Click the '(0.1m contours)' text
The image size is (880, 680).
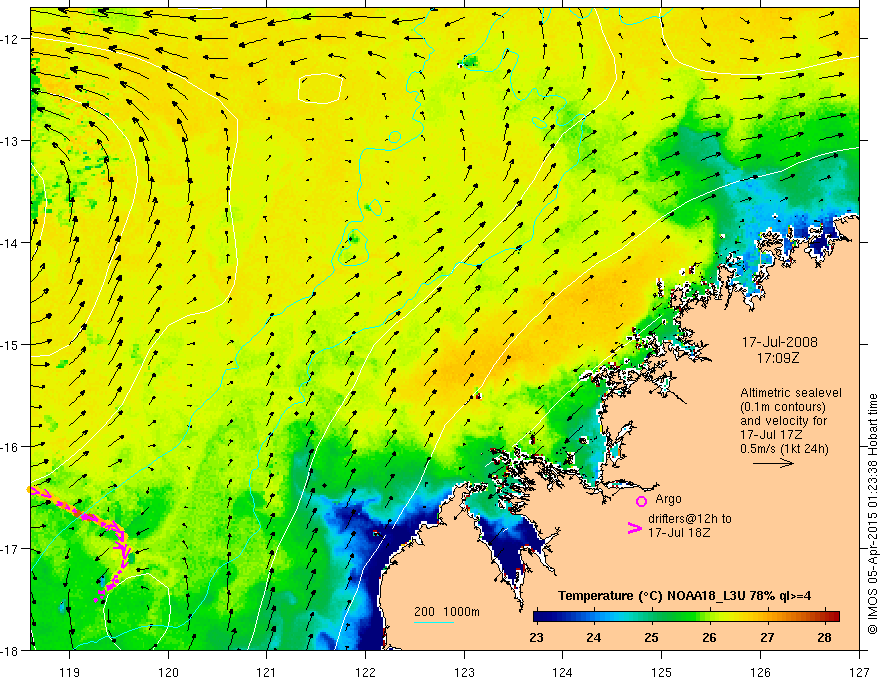coord(782,407)
